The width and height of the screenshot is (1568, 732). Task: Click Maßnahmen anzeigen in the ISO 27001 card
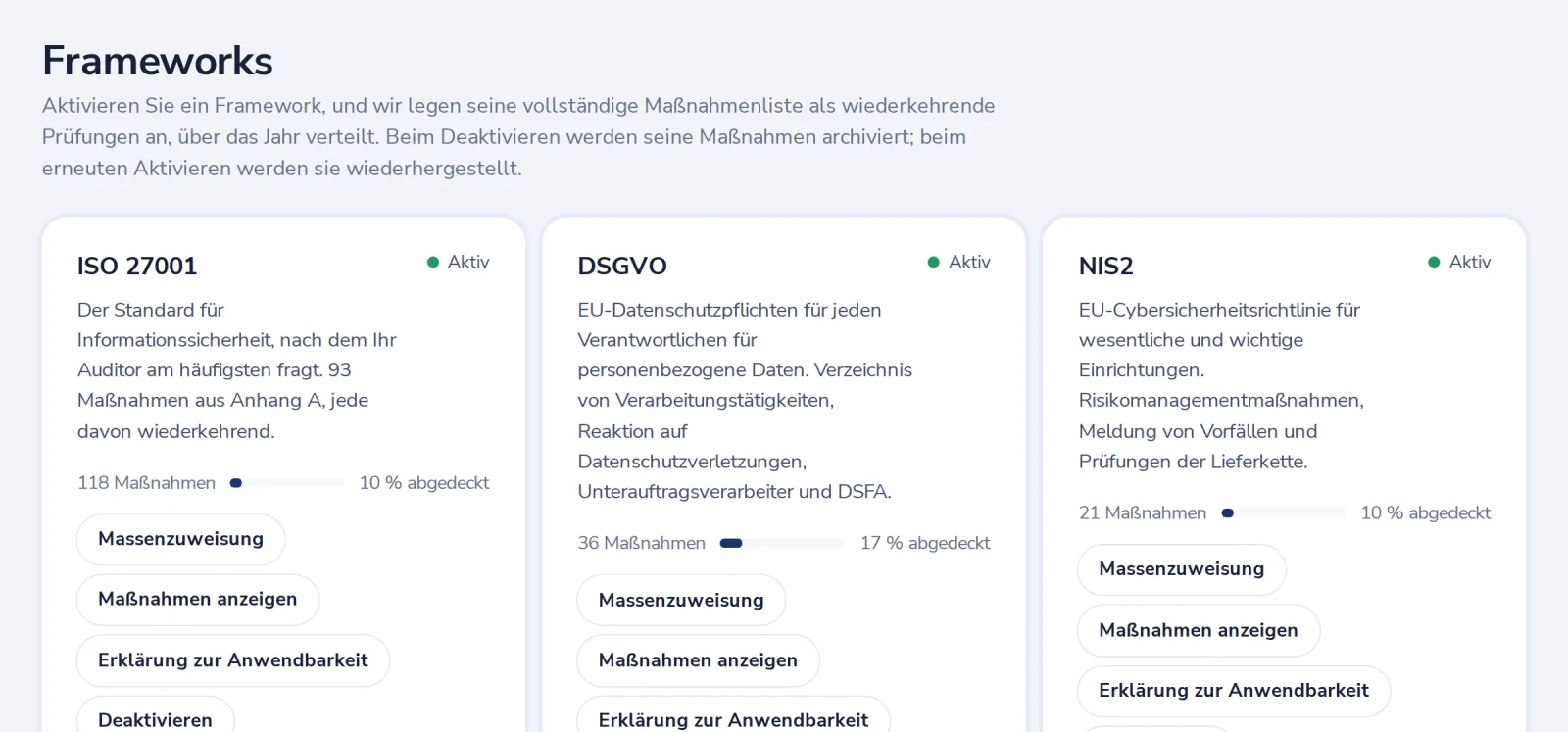[x=198, y=600]
